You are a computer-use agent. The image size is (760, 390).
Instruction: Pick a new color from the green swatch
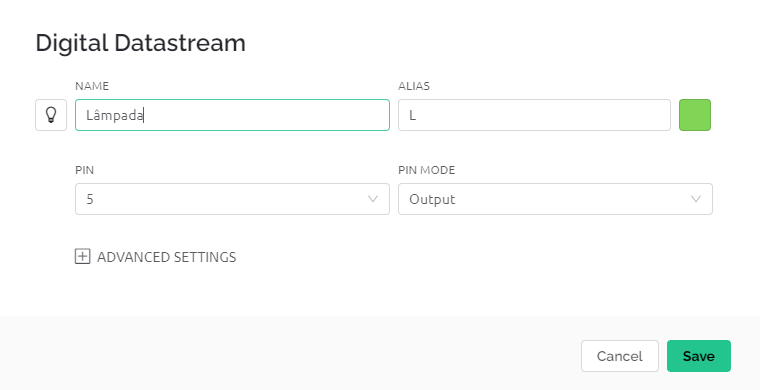point(695,115)
